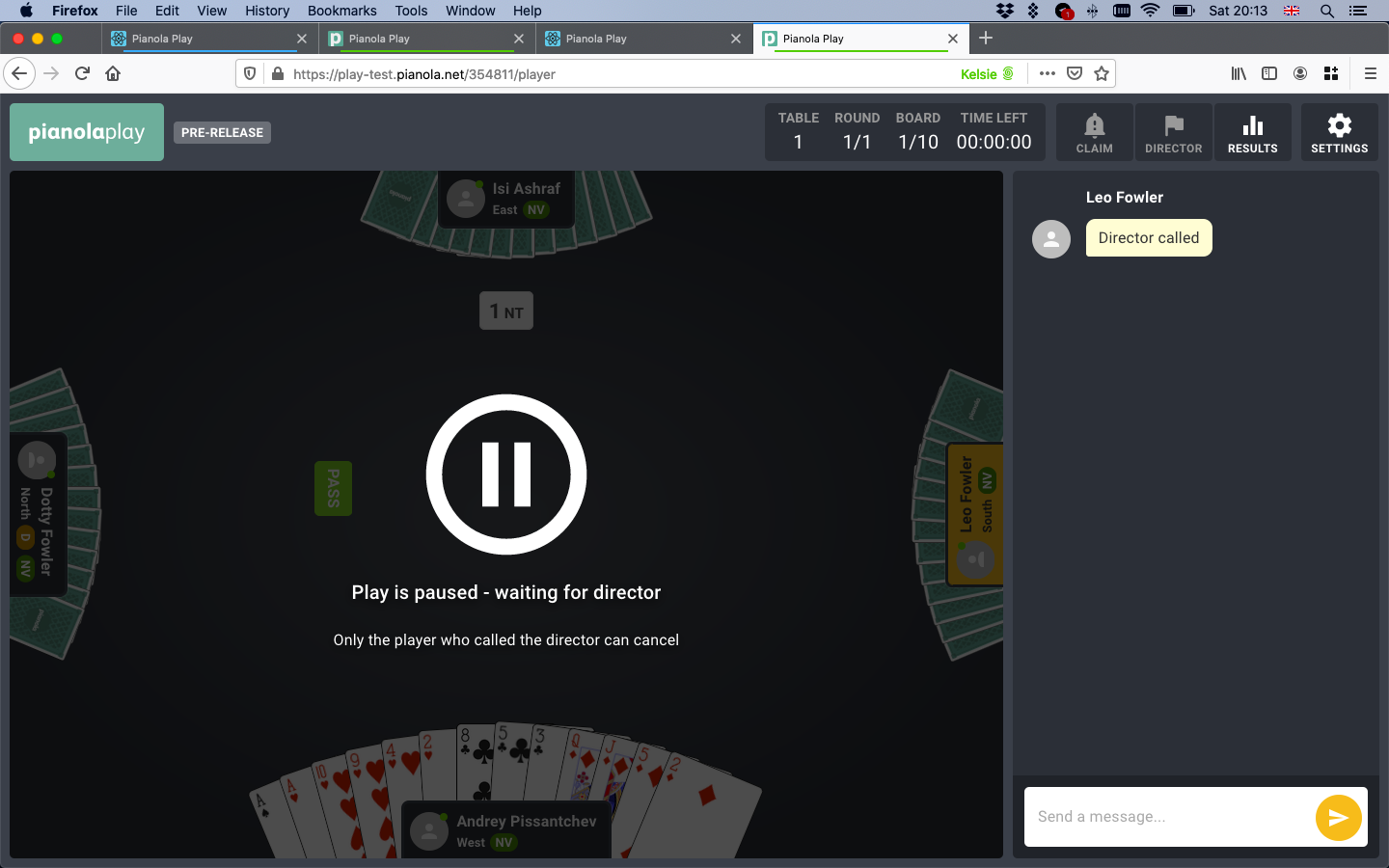Open the Help menu
Image resolution: width=1389 pixels, height=868 pixels.
(x=527, y=11)
